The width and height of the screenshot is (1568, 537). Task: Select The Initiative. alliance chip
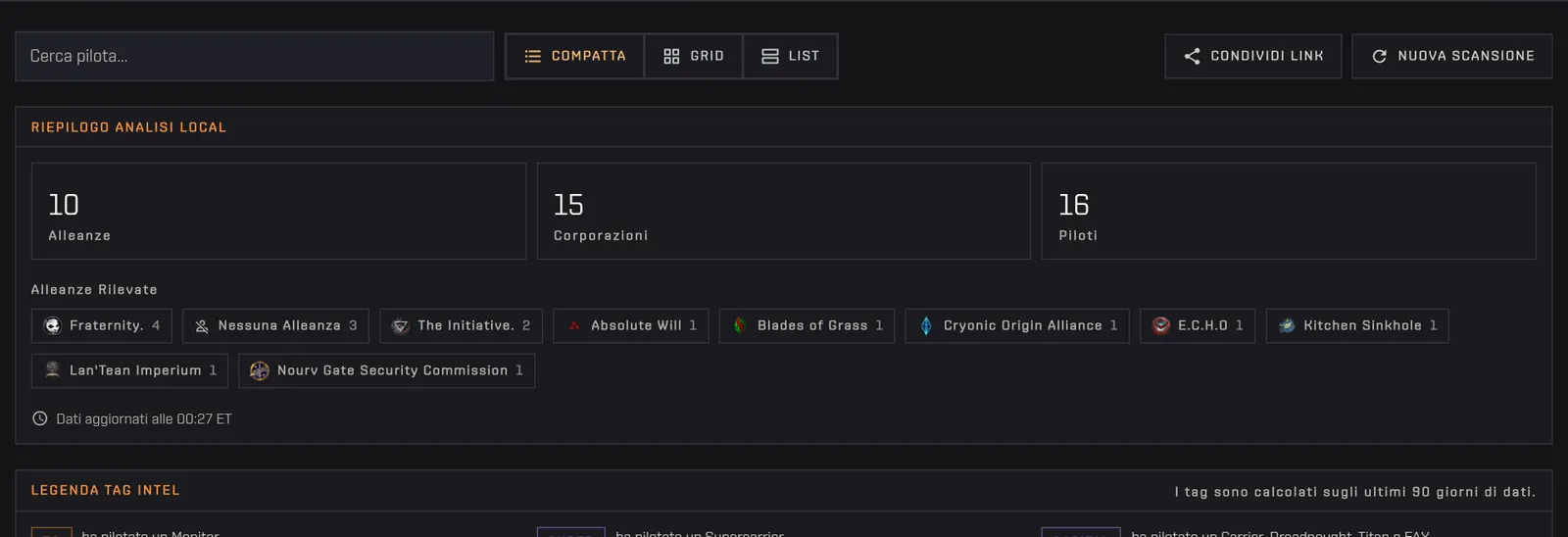[x=461, y=325]
